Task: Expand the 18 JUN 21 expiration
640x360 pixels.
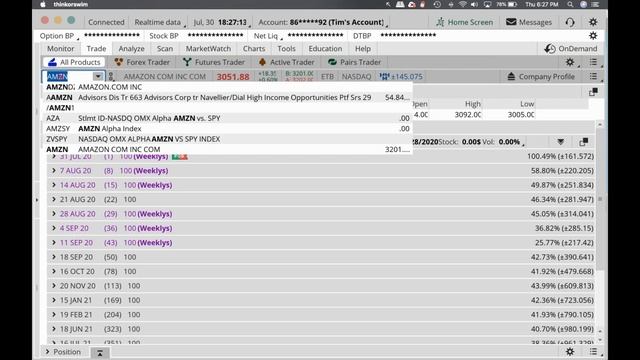Action: [53, 329]
